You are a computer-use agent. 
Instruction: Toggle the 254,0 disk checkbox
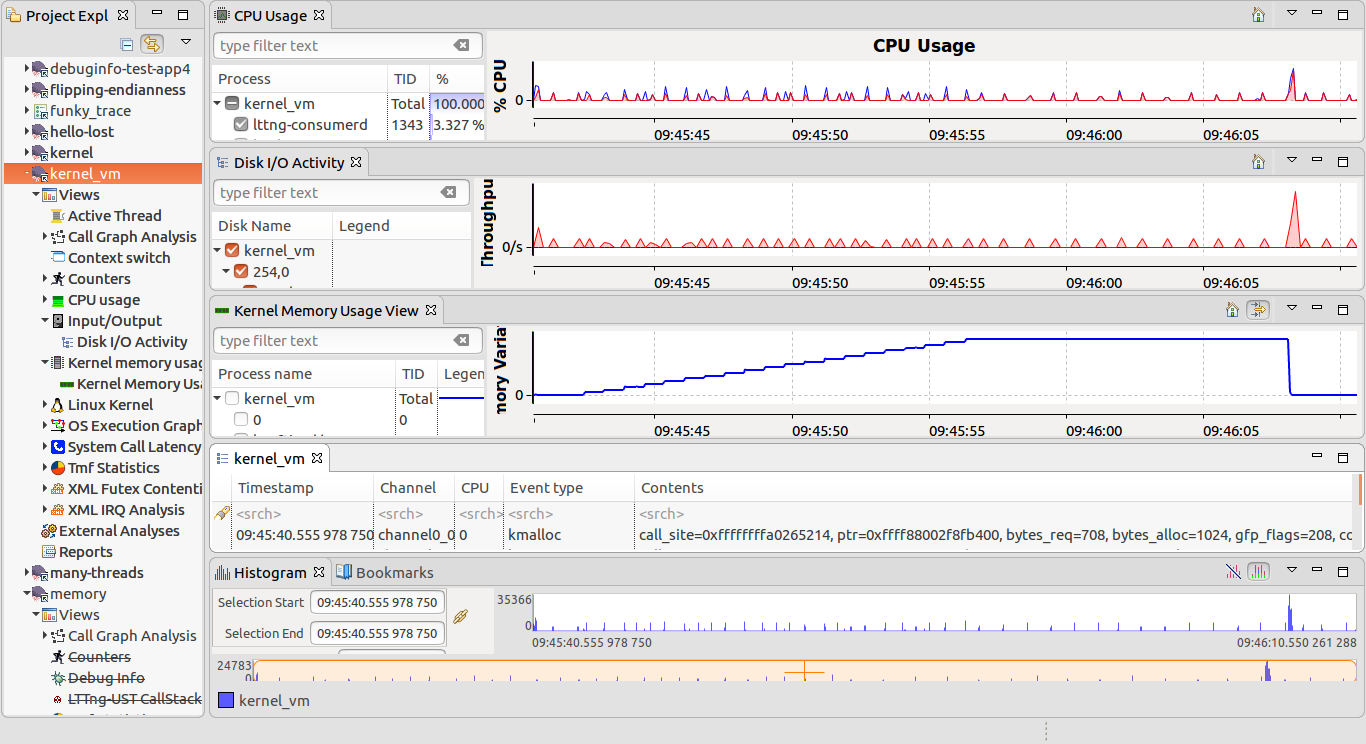[240, 271]
